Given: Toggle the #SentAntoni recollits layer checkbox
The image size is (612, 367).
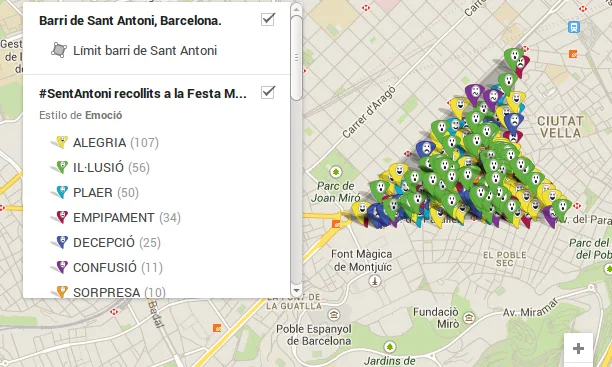Looking at the screenshot, I should tap(268, 92).
